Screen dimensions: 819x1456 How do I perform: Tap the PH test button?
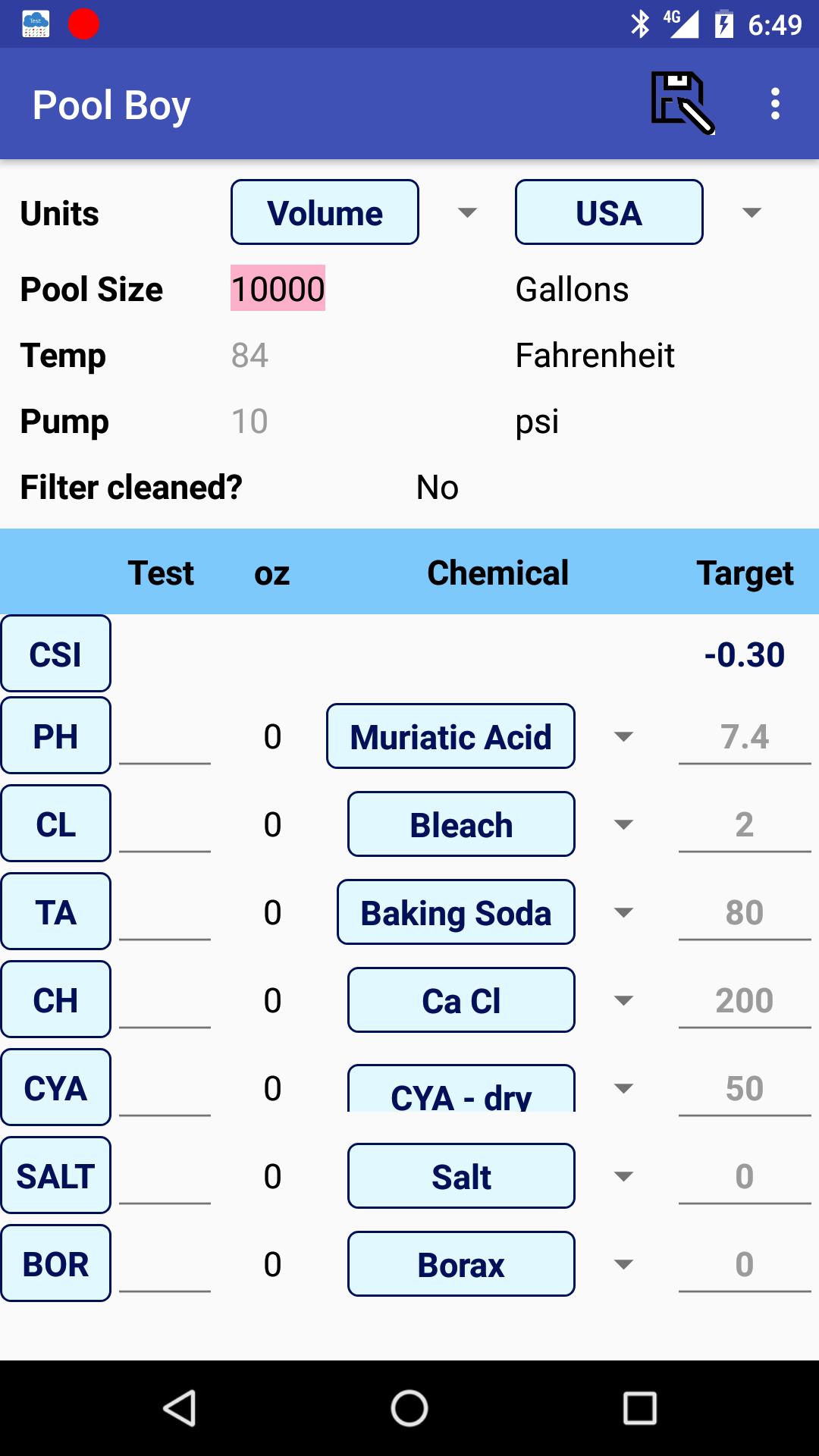pyautogui.click(x=56, y=736)
